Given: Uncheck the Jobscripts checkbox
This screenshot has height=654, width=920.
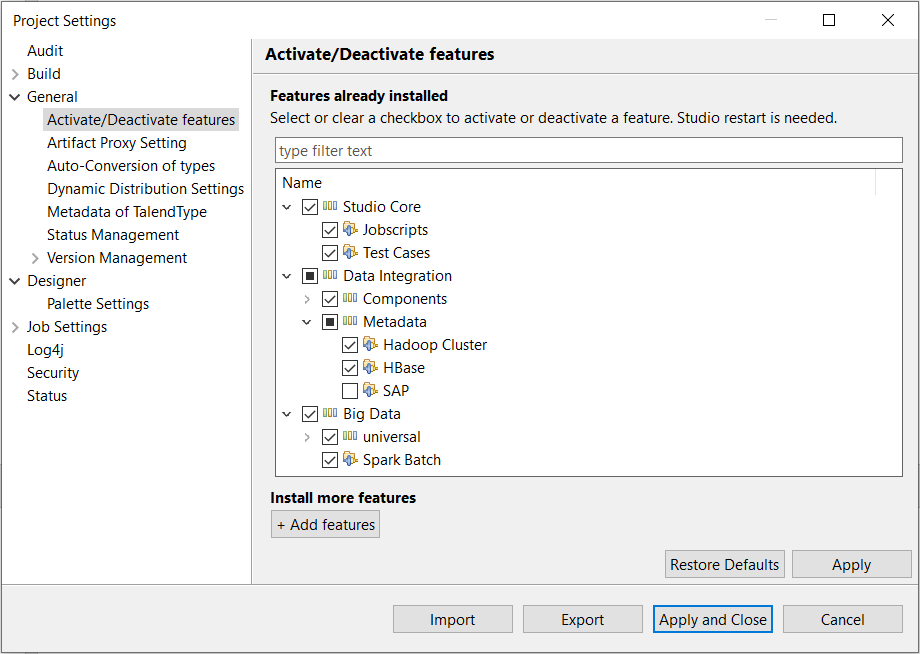Looking at the screenshot, I should coord(330,229).
